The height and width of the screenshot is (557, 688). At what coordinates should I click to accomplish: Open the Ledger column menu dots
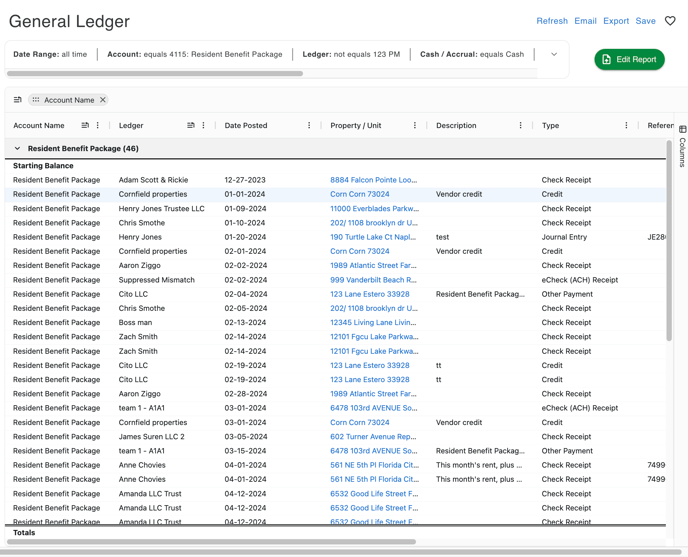pyautogui.click(x=204, y=126)
